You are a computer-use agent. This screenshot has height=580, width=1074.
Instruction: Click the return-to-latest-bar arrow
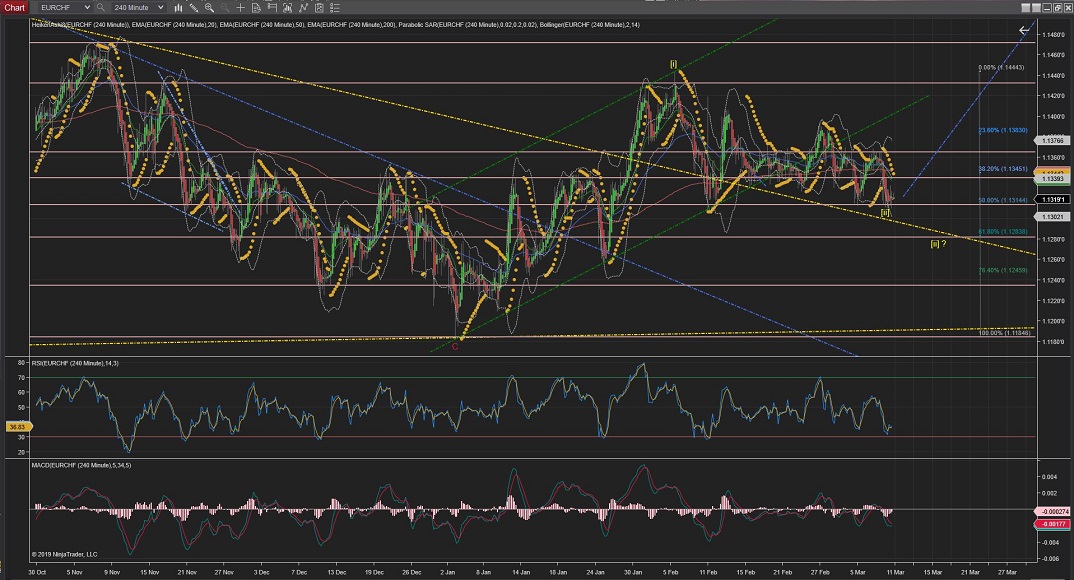[1024, 30]
